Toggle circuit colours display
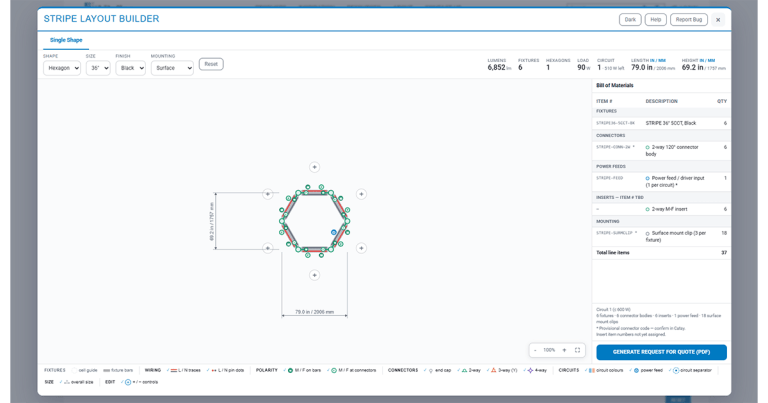 click(604, 370)
